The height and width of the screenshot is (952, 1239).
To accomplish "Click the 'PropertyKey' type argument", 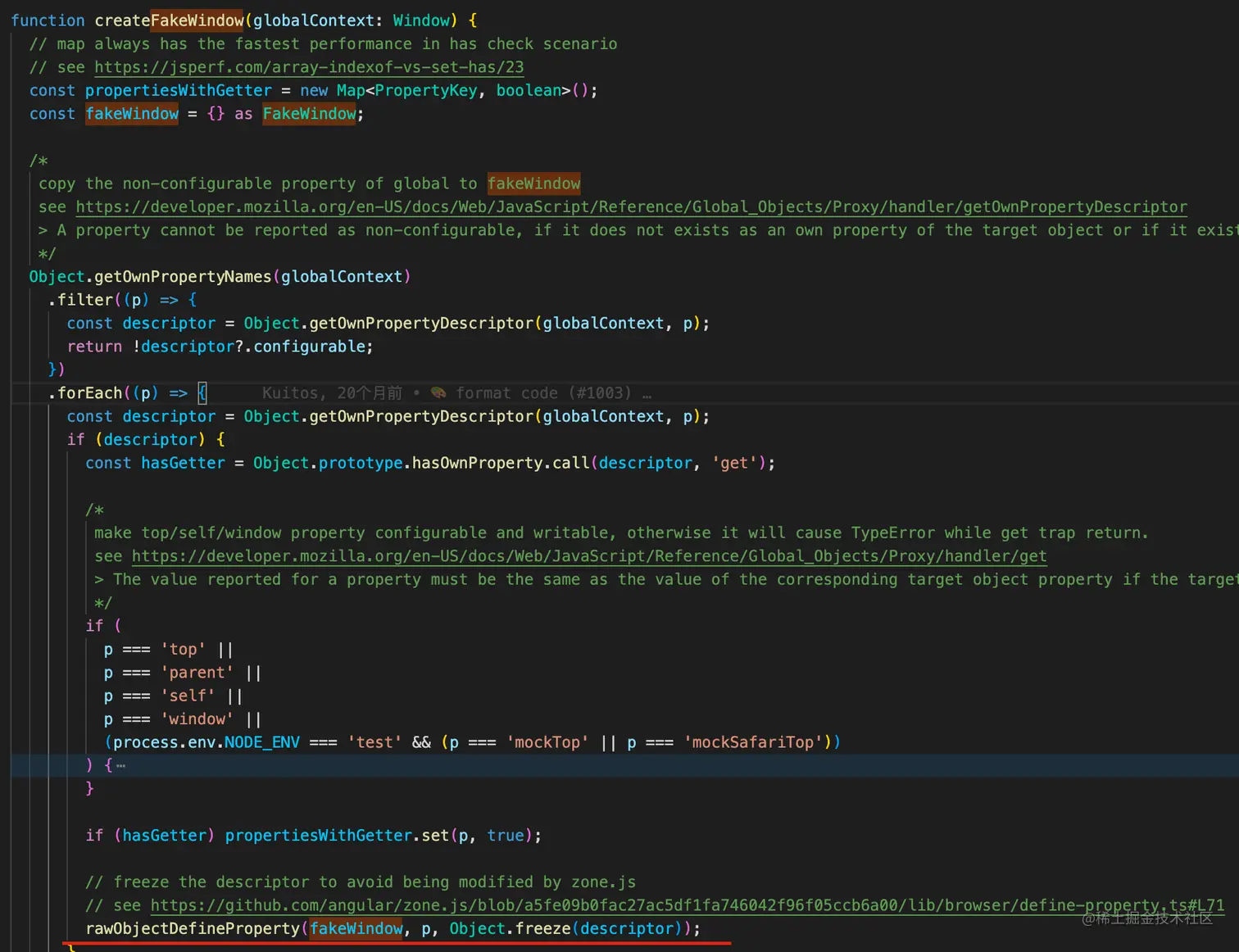I will [426, 91].
